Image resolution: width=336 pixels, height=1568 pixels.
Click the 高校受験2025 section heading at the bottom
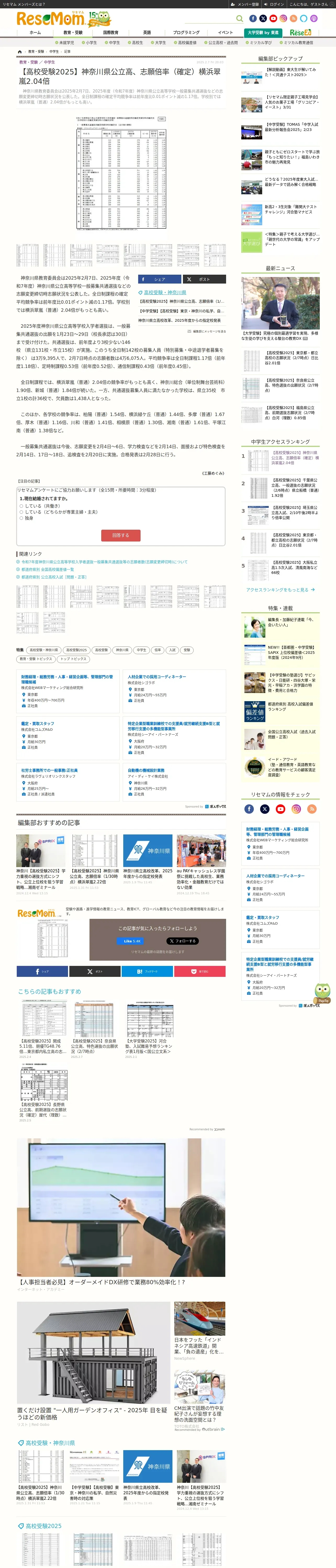pos(43,1526)
